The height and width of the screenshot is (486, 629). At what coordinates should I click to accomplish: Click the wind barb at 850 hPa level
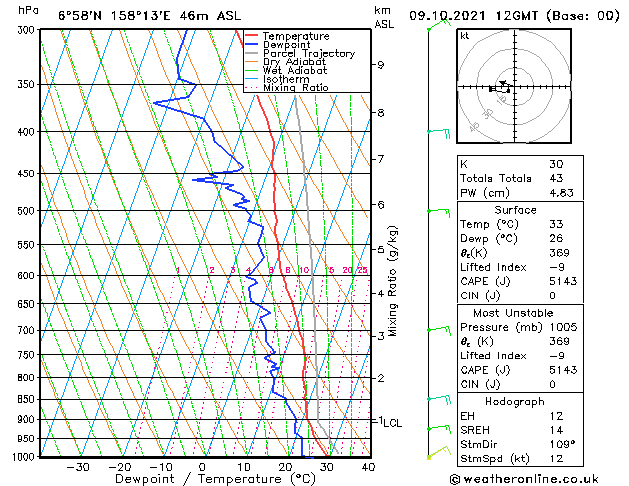[x=439, y=400]
